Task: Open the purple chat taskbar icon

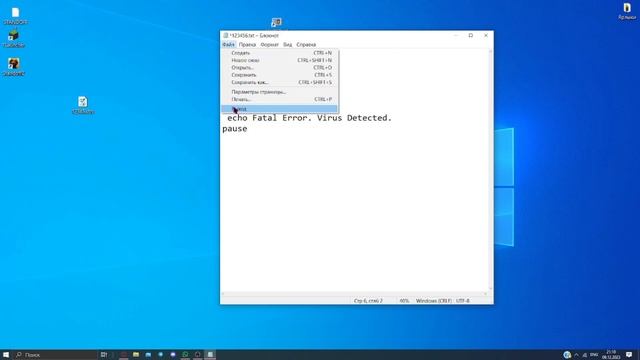Action: click(173, 355)
